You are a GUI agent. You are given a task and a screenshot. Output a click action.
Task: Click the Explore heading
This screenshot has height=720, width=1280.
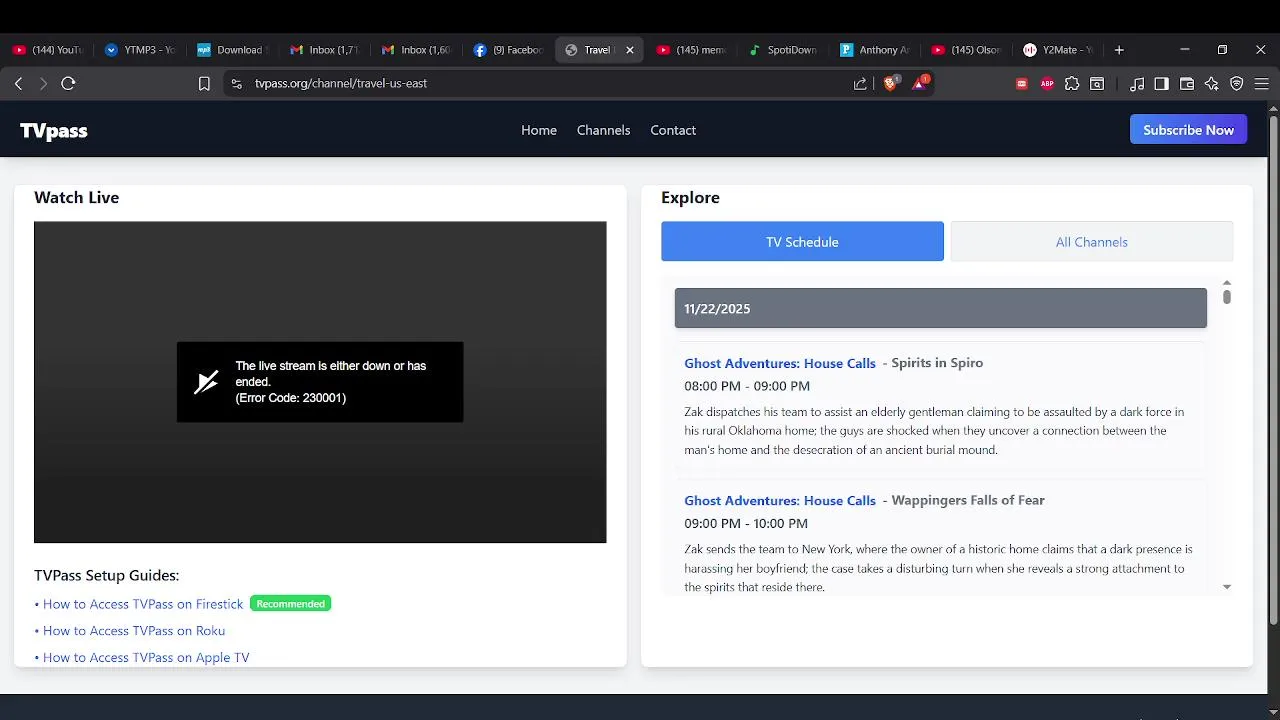coord(690,198)
